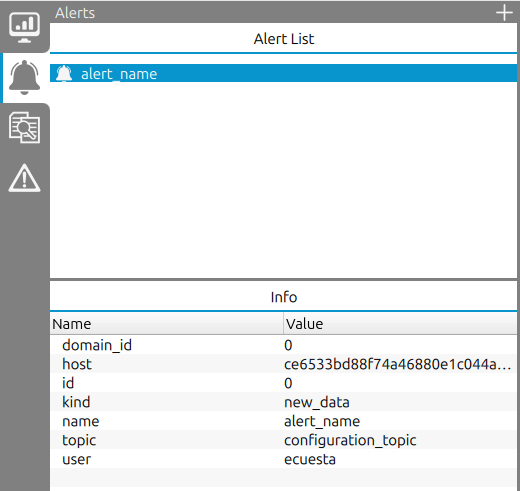The width and height of the screenshot is (520, 491).
Task: Select the user row
Action: tap(283, 459)
